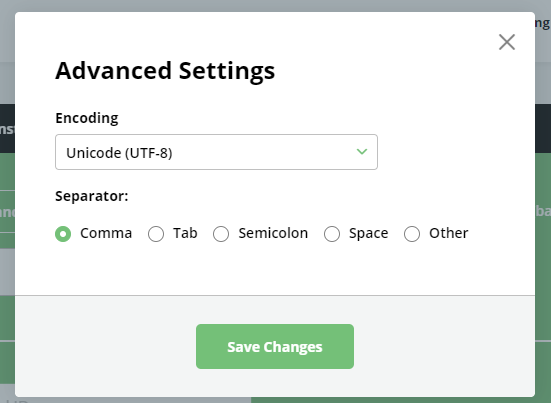Open the Encoding dropdown
Viewport: 551px width, 403px height.
click(x=216, y=152)
